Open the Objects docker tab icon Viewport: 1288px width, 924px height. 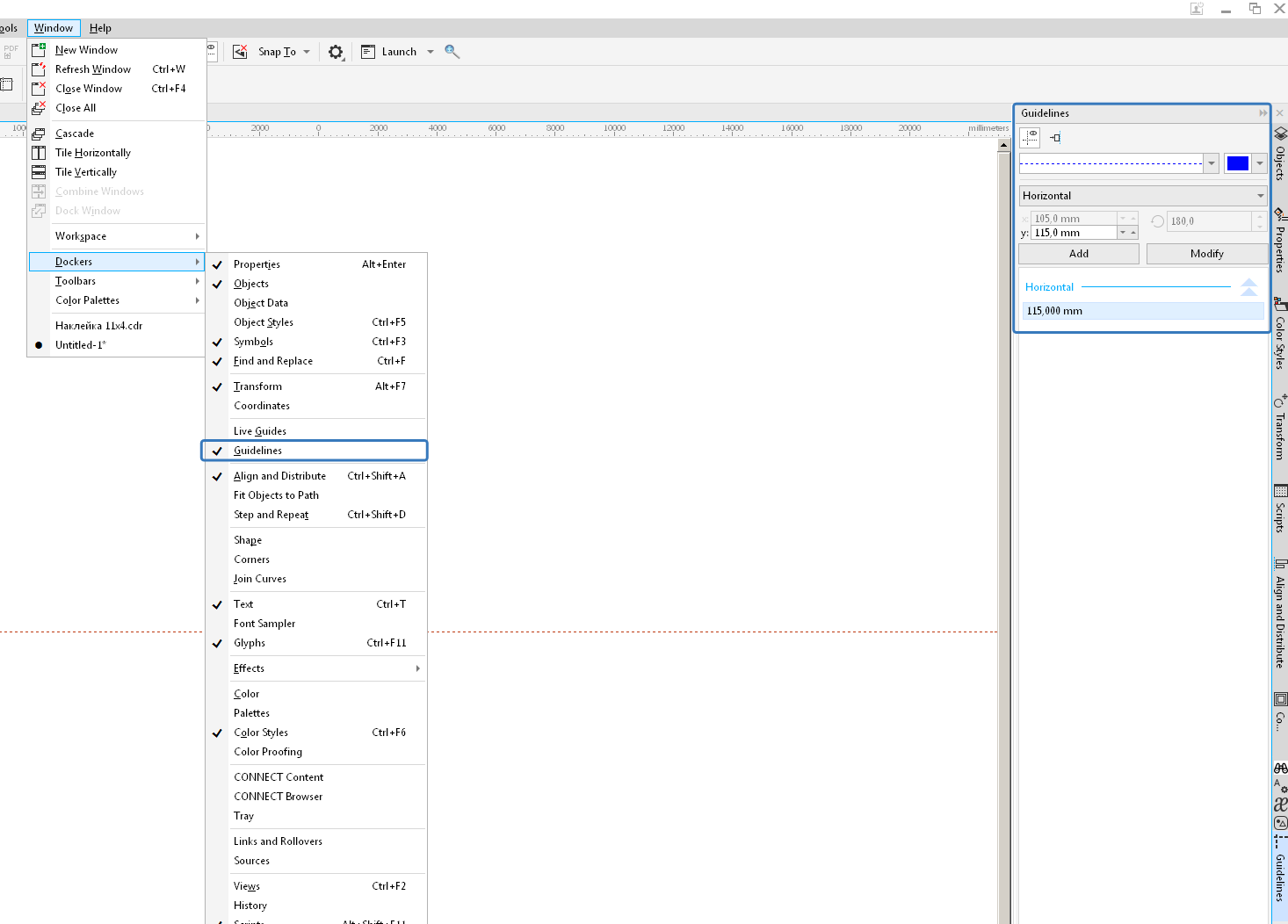click(1280, 134)
